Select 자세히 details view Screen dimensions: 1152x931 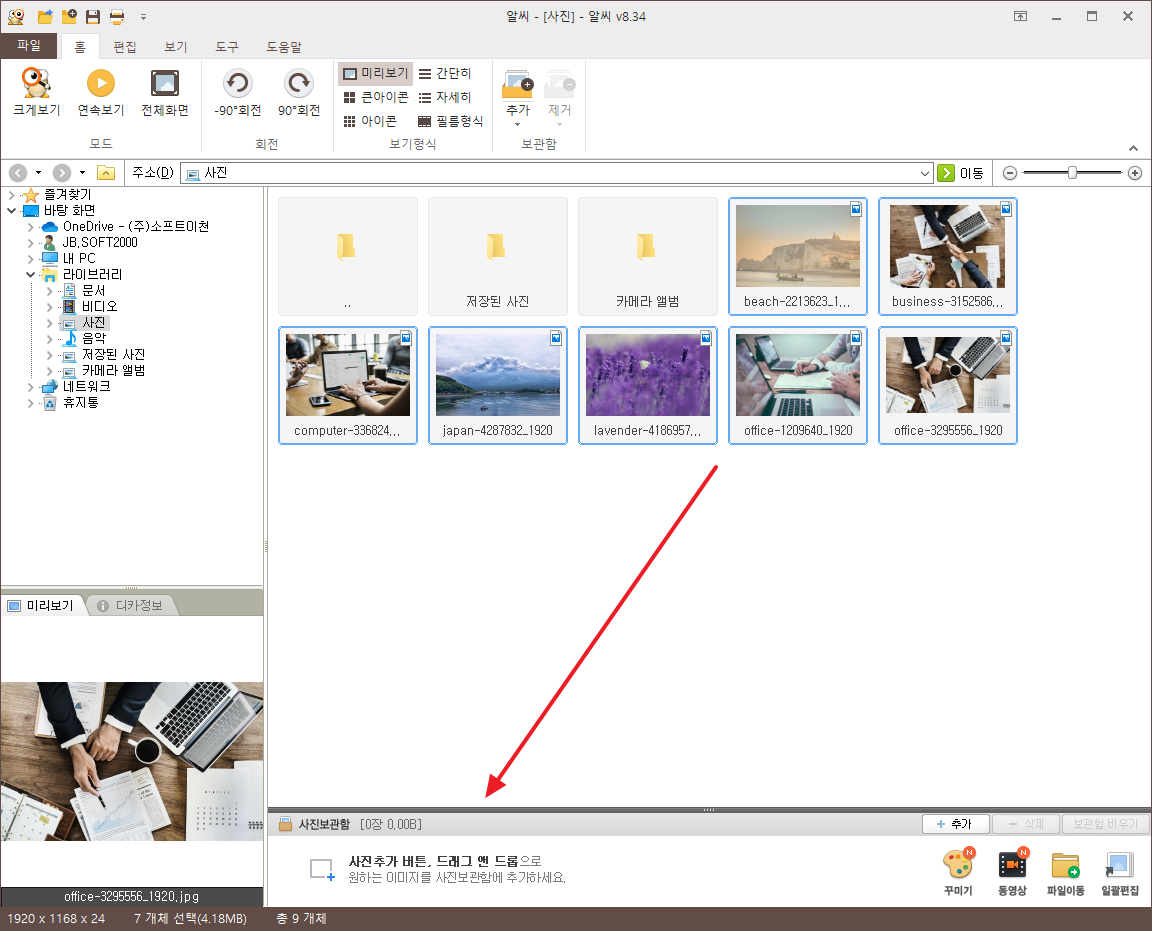point(445,97)
